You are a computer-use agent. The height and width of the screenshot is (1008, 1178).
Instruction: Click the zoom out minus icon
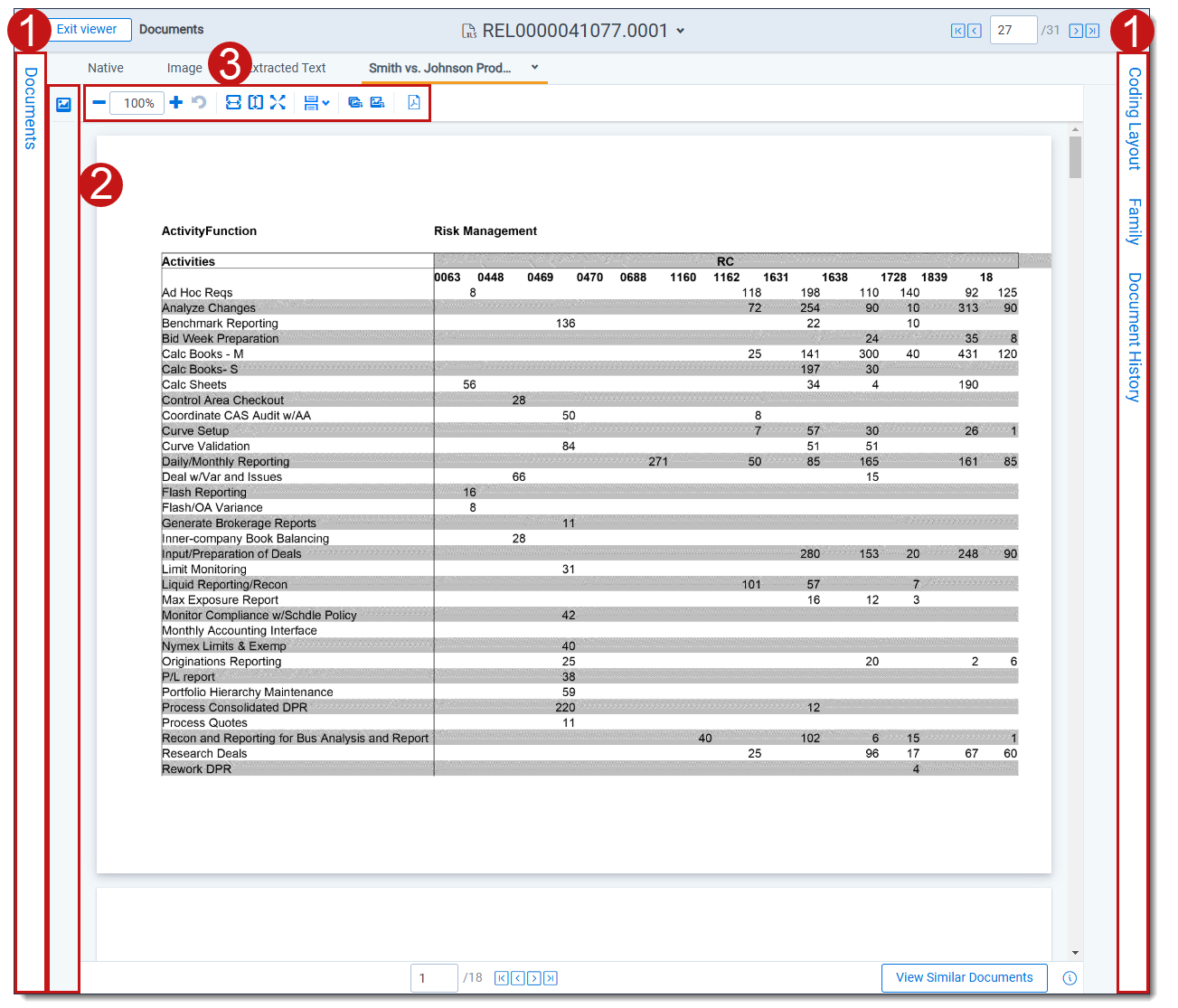coord(99,103)
